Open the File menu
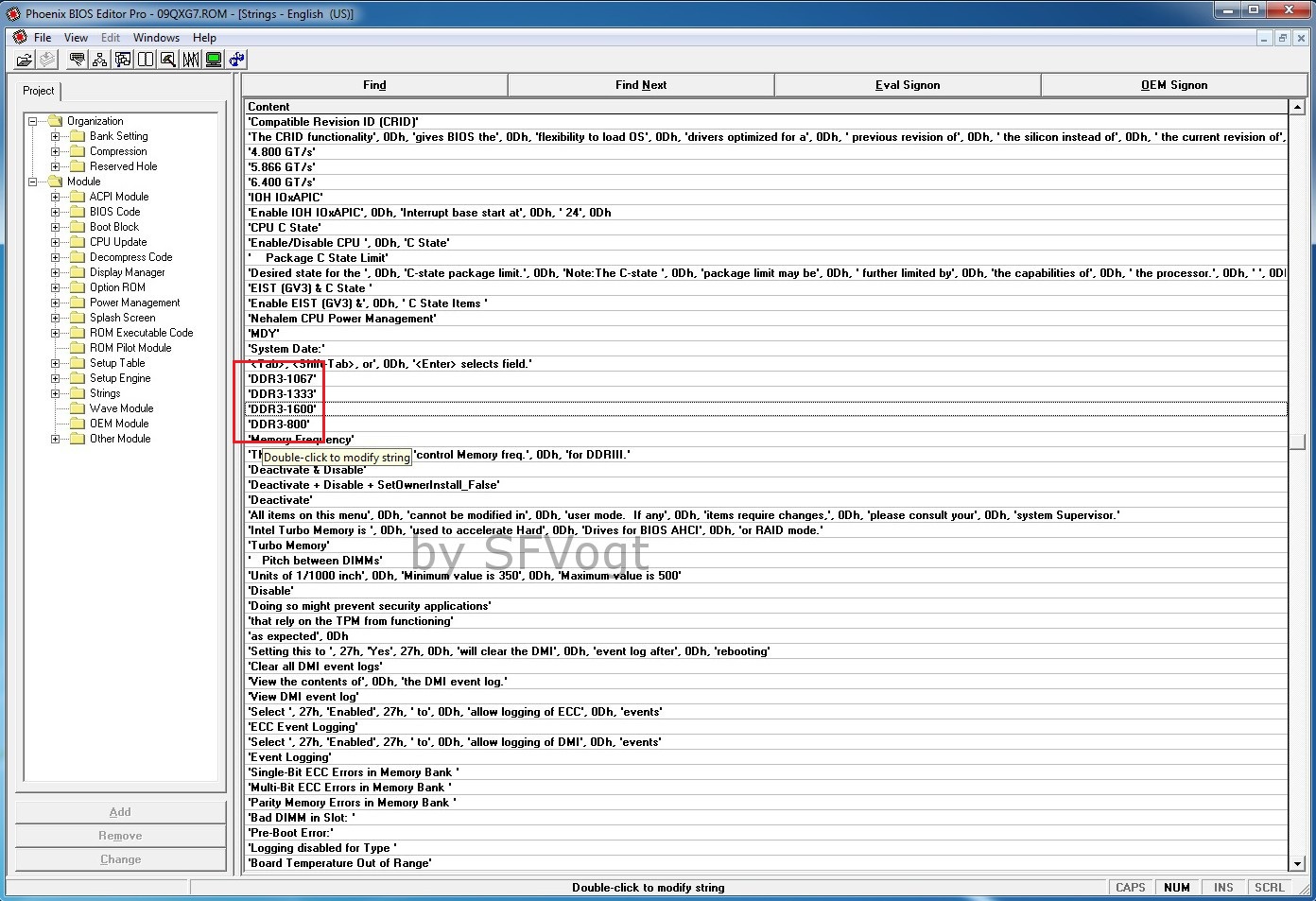1316x901 pixels. click(43, 38)
